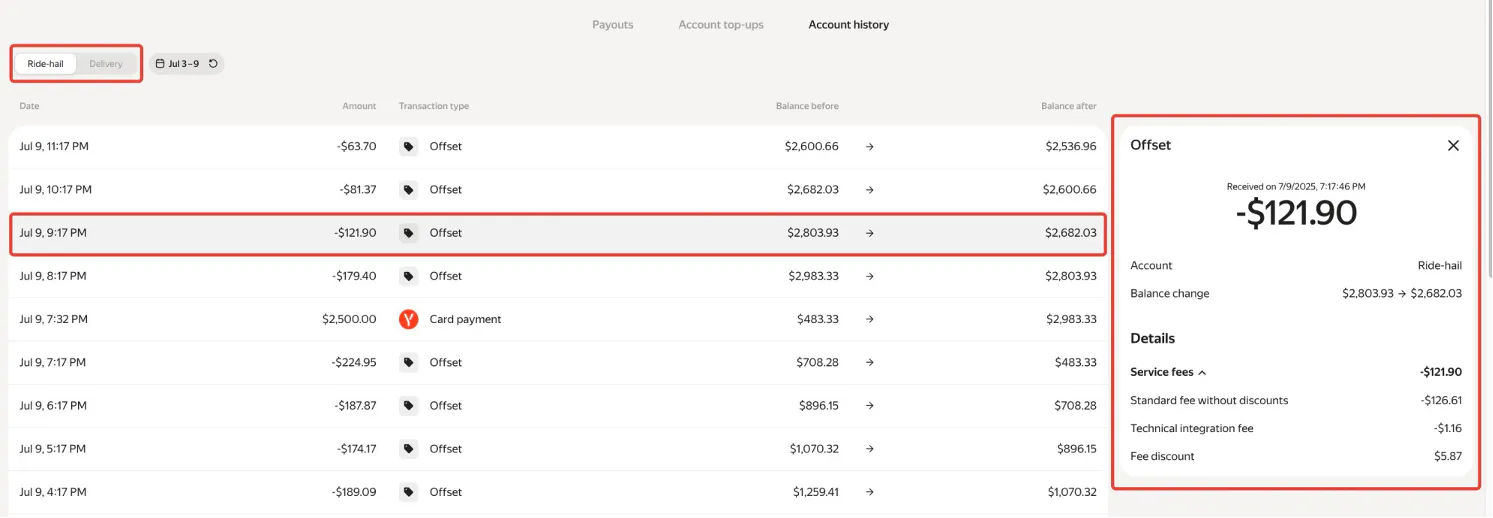Click the tag icon on Jul 9, 11:17 PM row

coord(408,146)
